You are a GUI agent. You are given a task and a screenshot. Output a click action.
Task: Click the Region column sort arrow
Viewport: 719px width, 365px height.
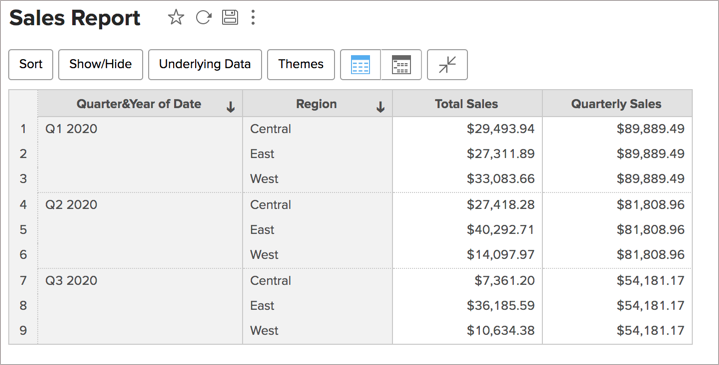380,107
